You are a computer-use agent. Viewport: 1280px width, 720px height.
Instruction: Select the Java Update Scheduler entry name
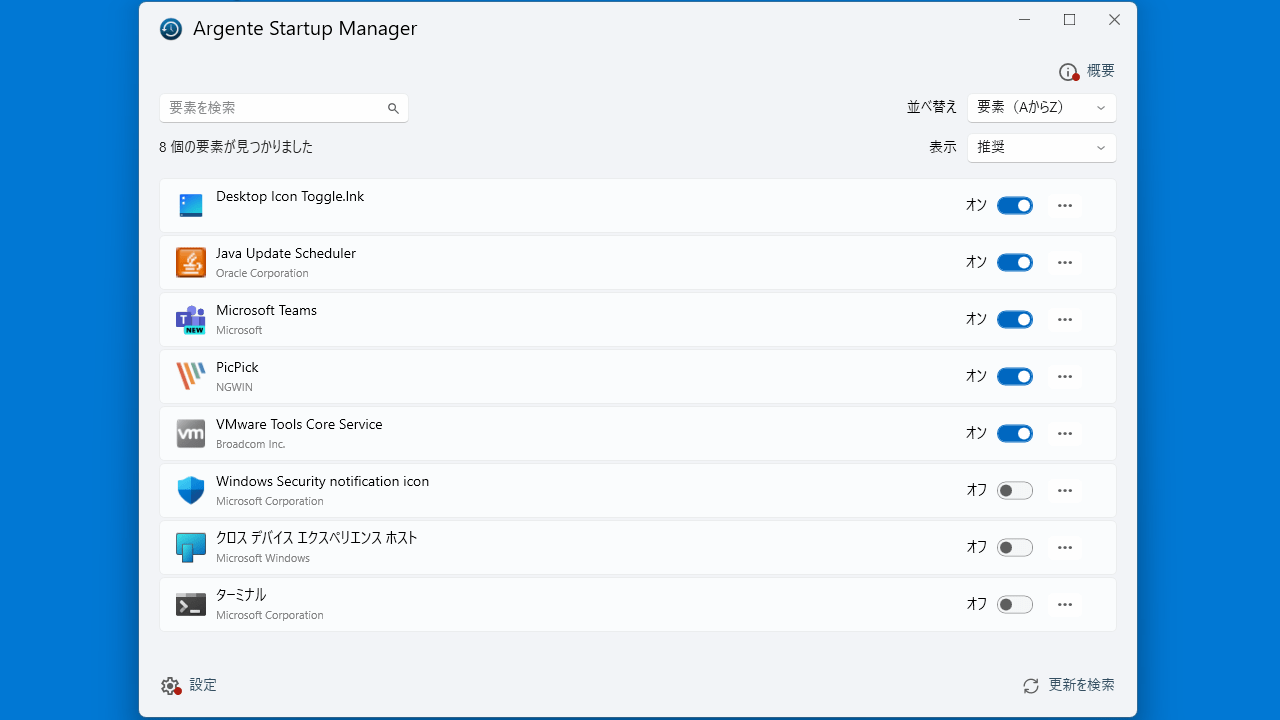pyautogui.click(x=286, y=254)
